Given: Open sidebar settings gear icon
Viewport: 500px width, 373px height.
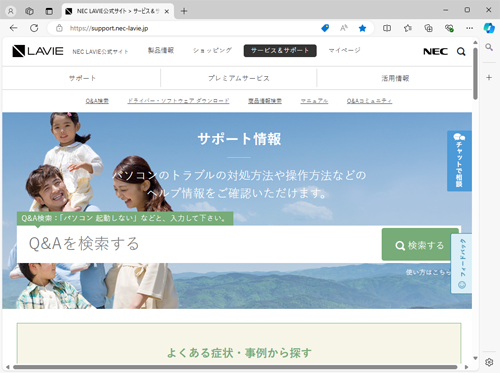Looking at the screenshot, I should coord(489,362).
